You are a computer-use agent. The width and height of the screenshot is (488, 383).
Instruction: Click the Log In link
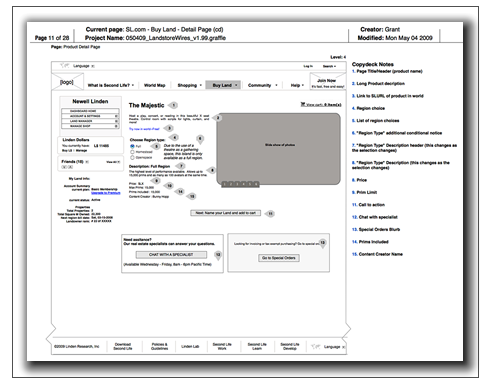[x=308, y=66]
